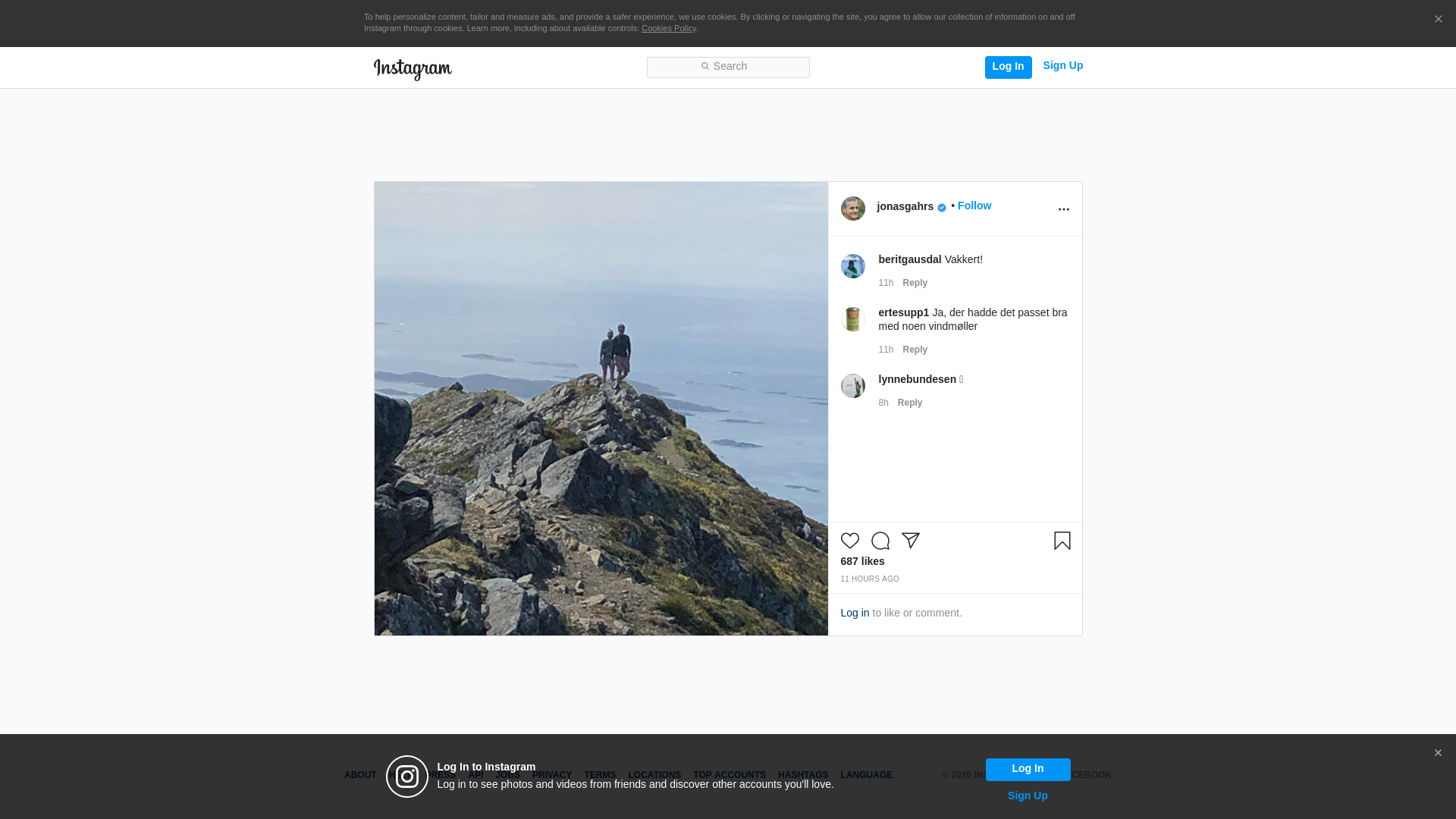1456x819 pixels.
Task: Click the Log In button in header
Action: pyautogui.click(x=1008, y=67)
